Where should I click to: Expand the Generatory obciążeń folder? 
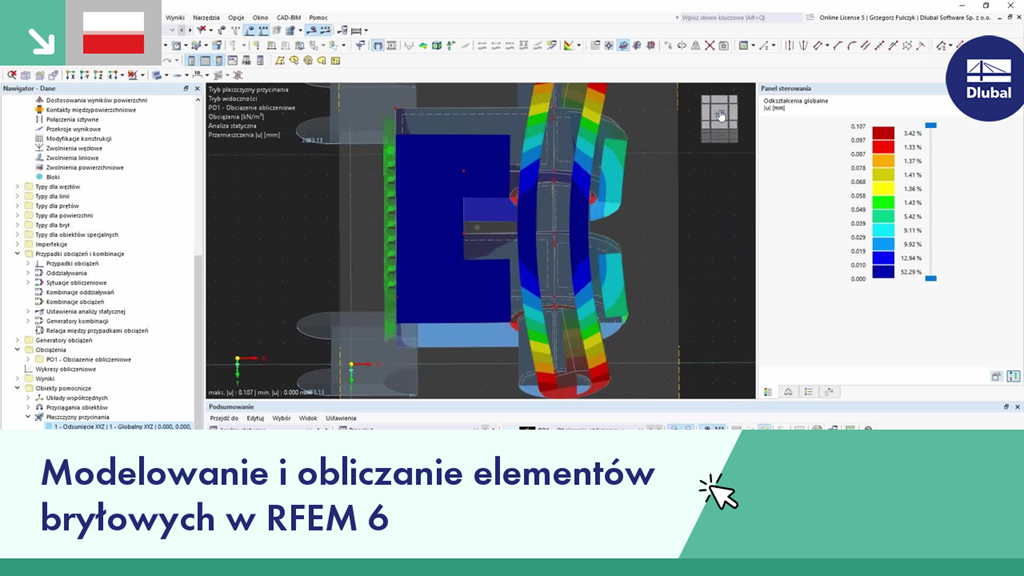pyautogui.click(x=18, y=340)
